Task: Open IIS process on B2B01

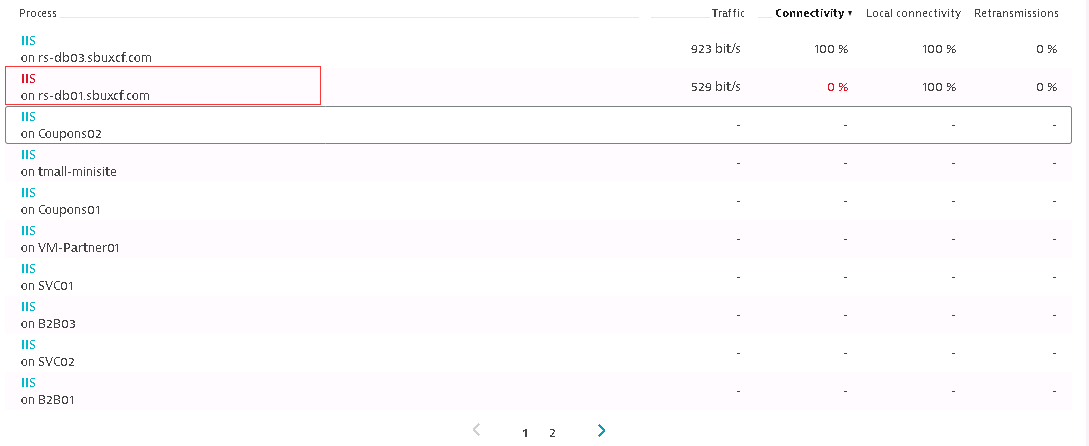Action: click(x=28, y=382)
